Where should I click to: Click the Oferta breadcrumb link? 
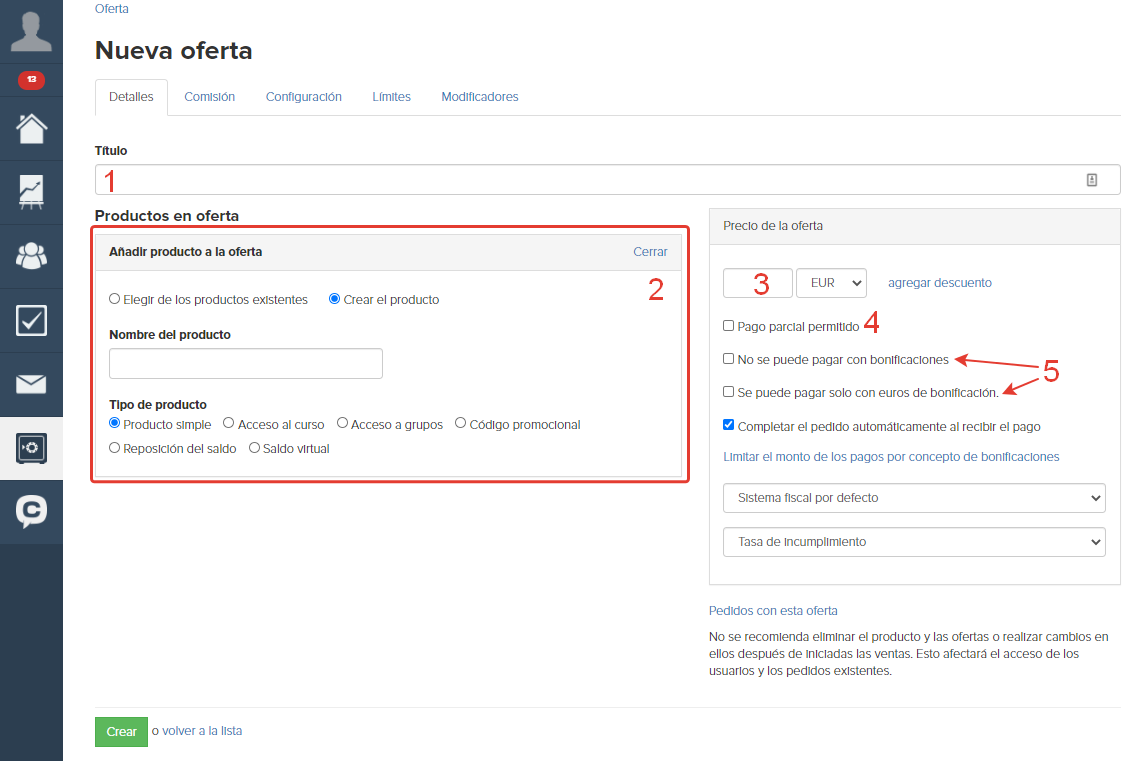pyautogui.click(x=112, y=9)
